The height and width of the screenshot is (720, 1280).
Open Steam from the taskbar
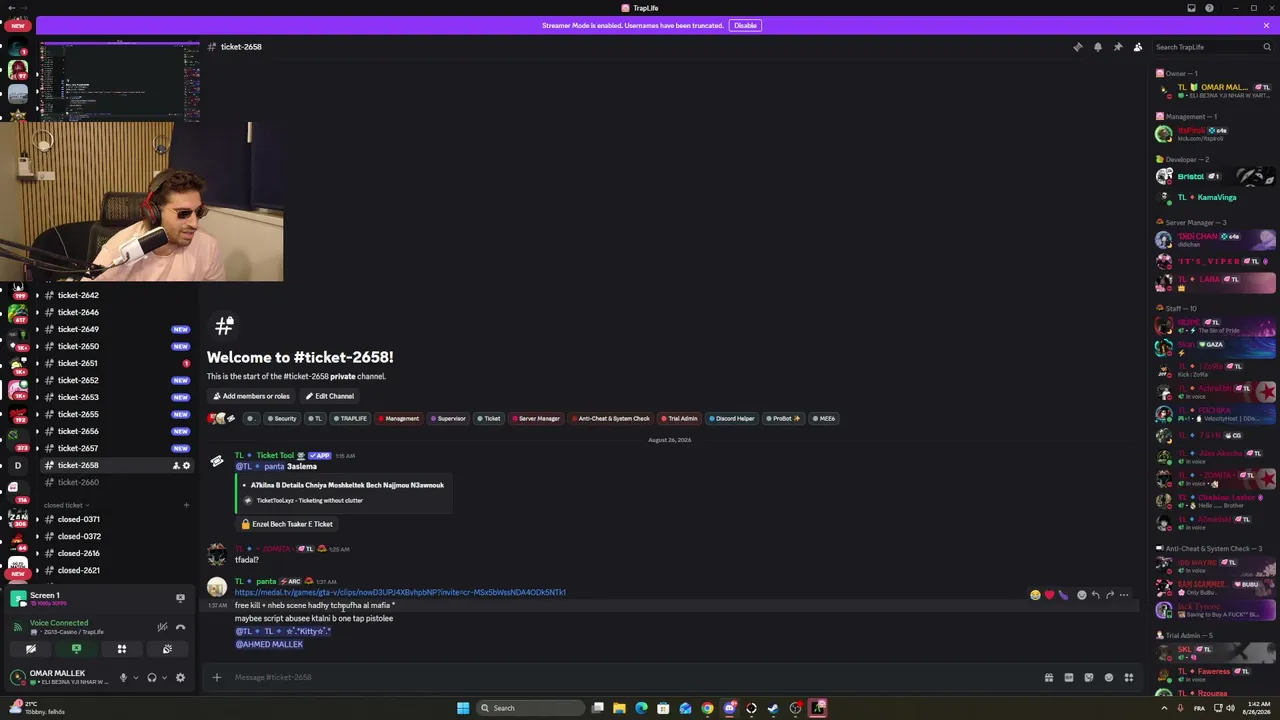pos(773,708)
